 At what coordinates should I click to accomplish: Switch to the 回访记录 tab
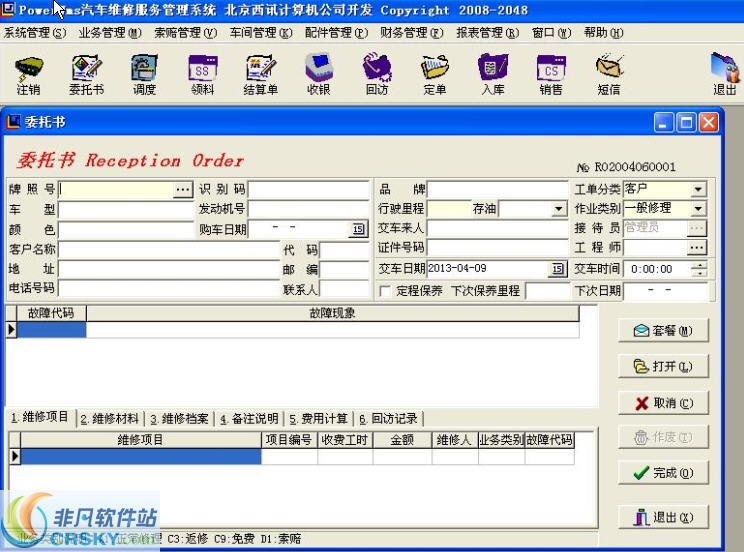(x=388, y=418)
